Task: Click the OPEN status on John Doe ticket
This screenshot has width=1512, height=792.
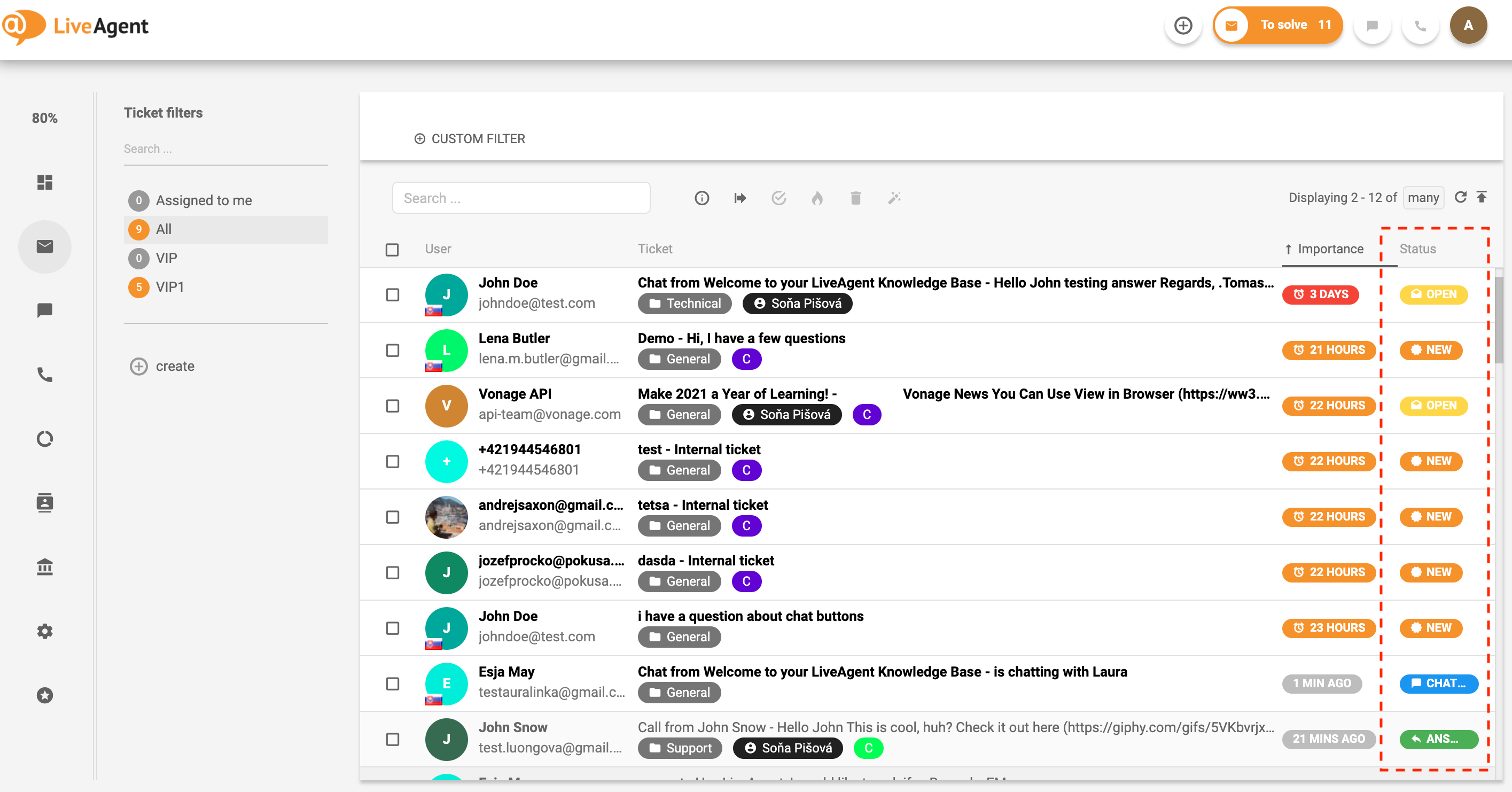Action: pyautogui.click(x=1433, y=294)
